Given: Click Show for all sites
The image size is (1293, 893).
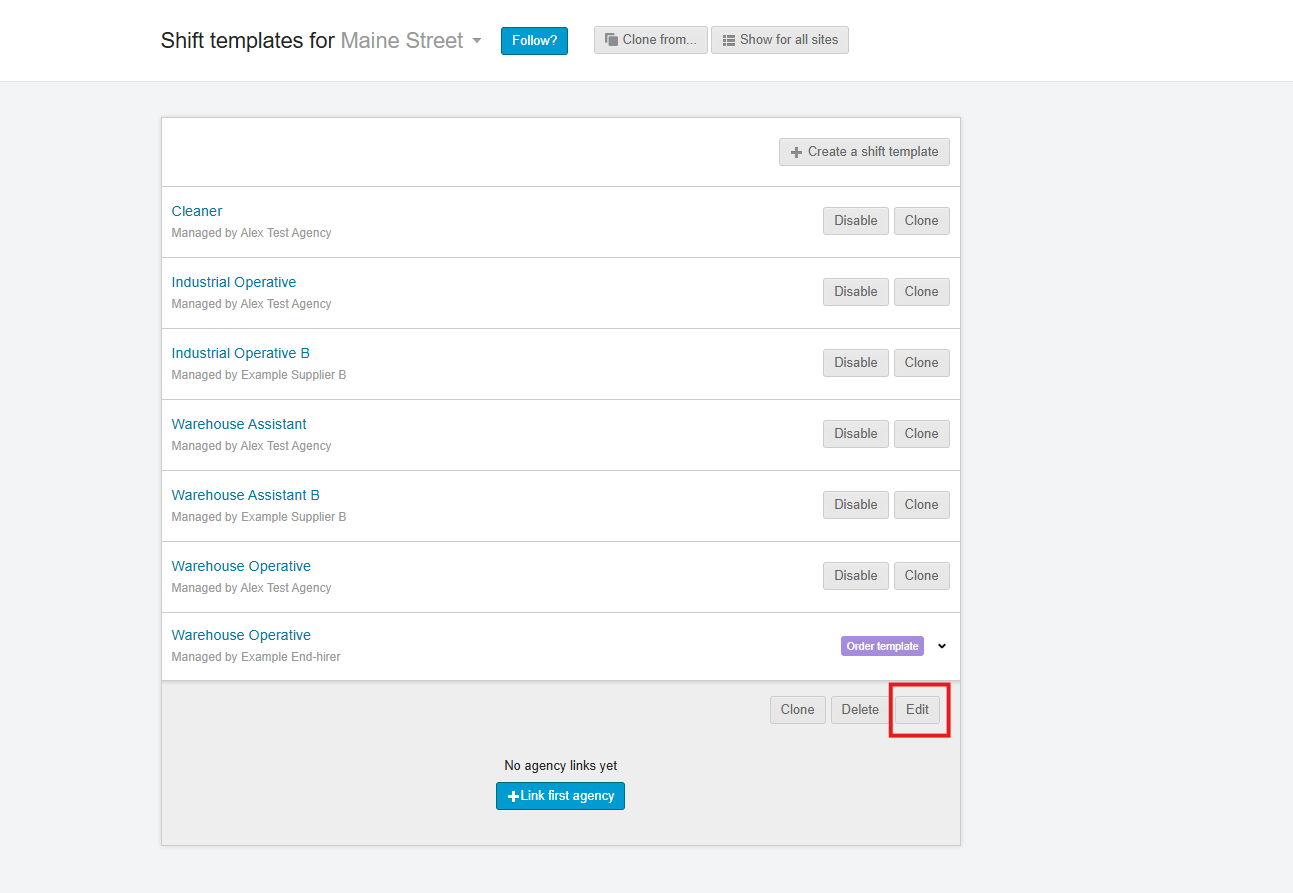Looking at the screenshot, I should coord(779,40).
